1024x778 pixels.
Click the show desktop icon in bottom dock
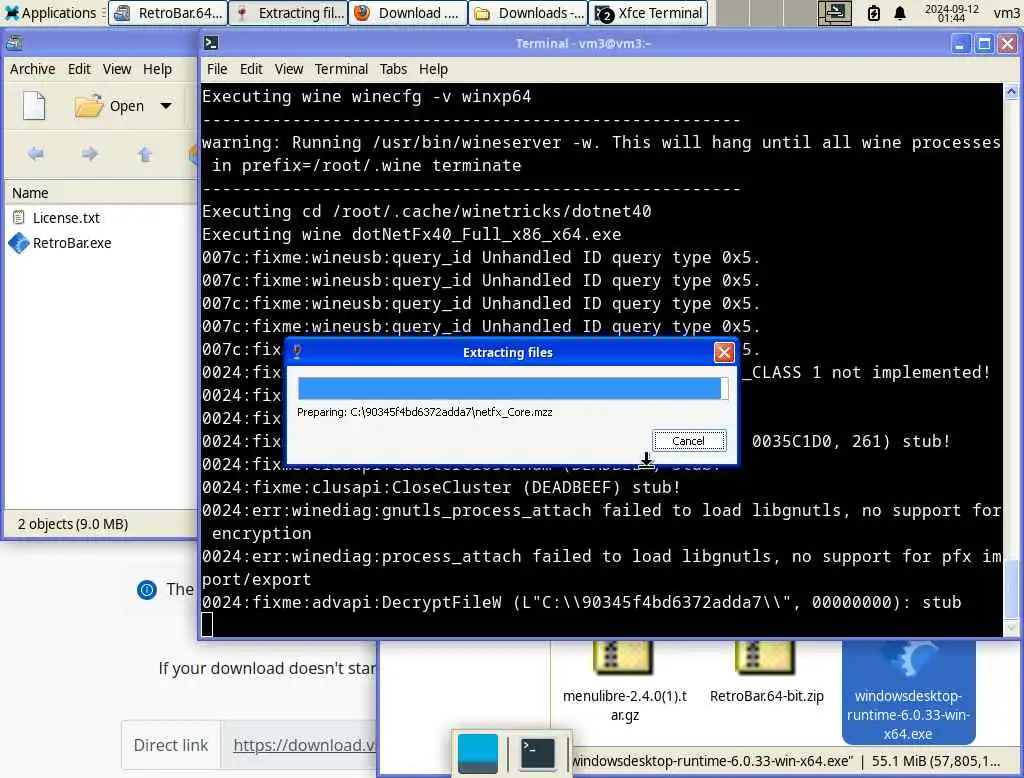477,753
